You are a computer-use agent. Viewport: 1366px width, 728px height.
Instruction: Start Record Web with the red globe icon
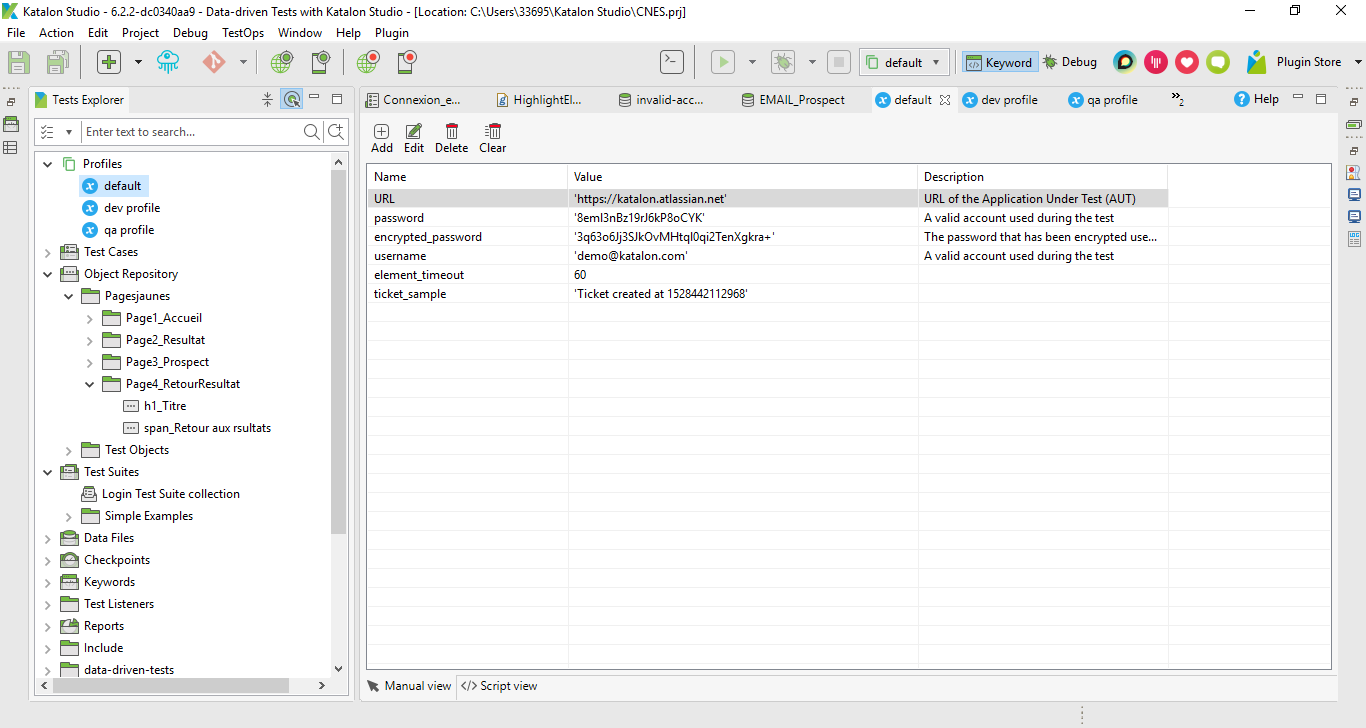click(x=368, y=62)
